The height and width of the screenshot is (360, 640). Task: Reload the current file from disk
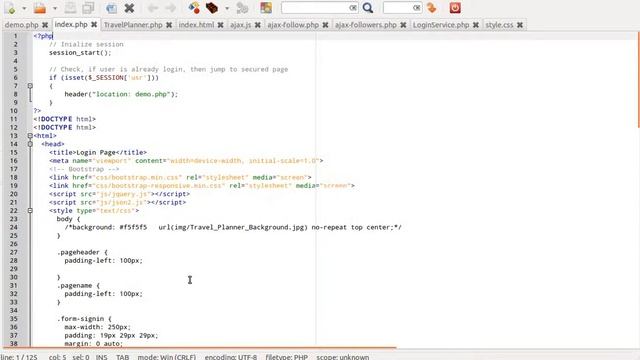111,8
